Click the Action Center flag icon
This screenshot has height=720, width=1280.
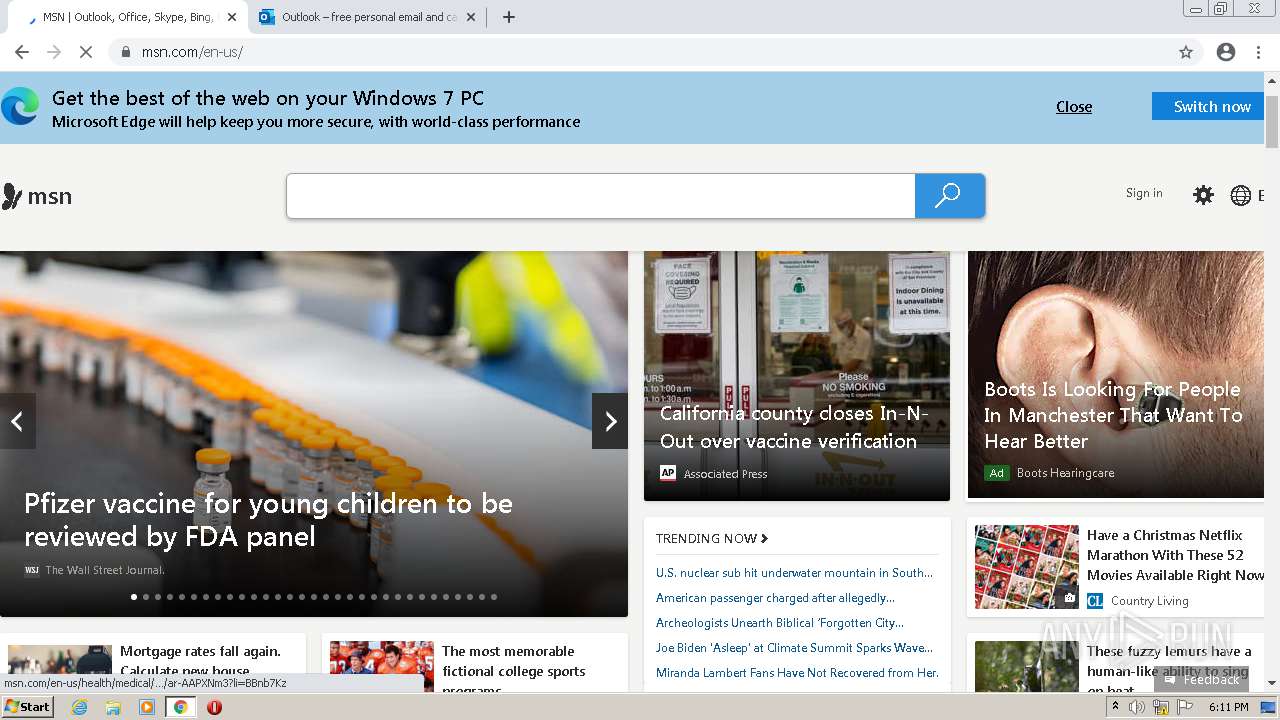pyautogui.click(x=1185, y=707)
